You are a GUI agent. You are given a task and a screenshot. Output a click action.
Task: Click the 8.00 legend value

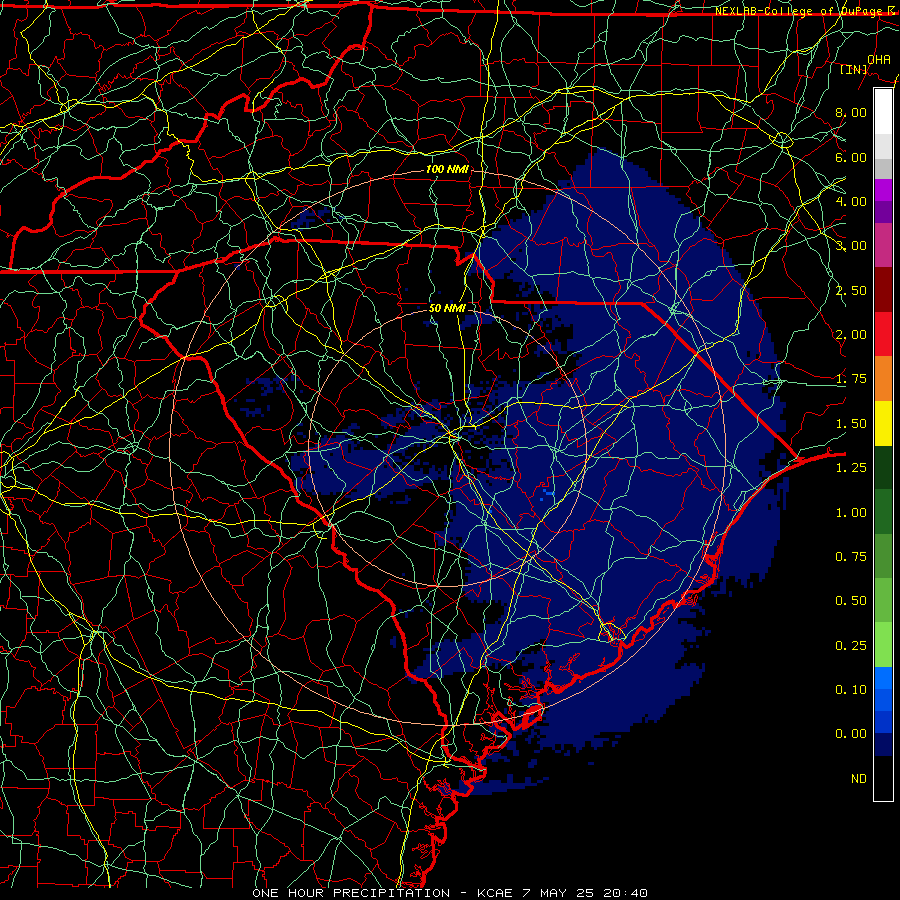coord(851,112)
